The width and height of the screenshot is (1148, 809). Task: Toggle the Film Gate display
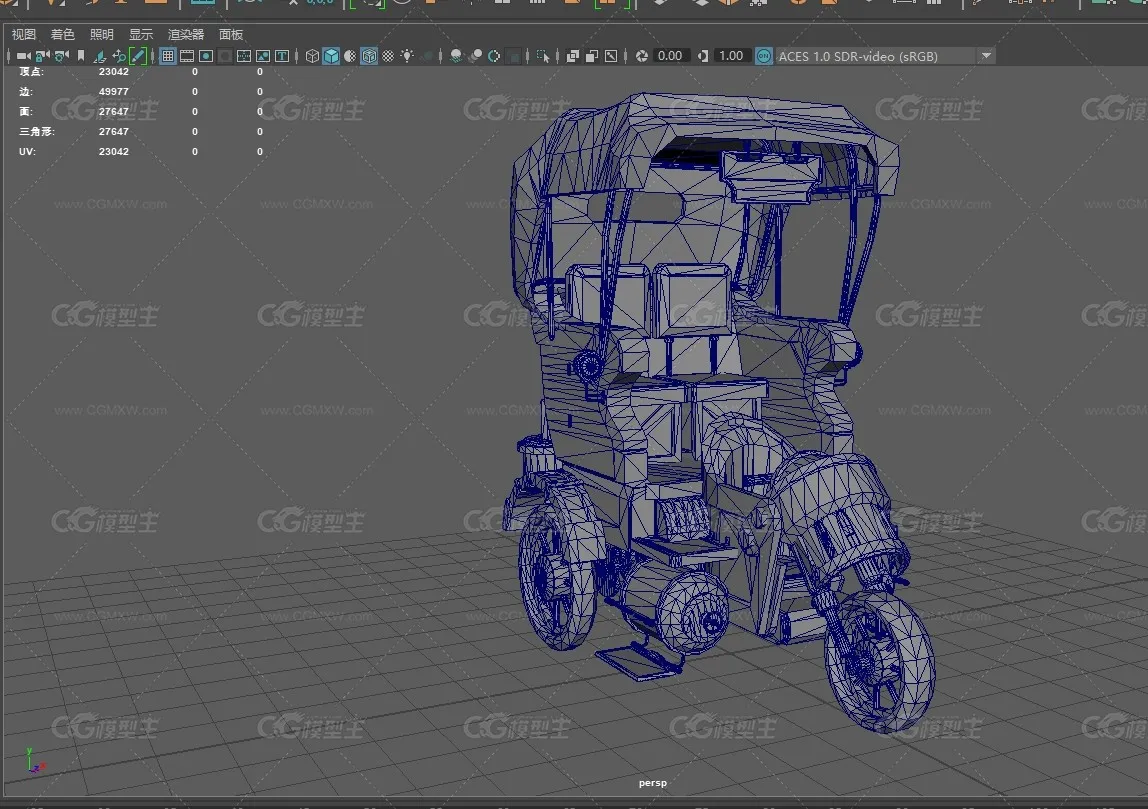coord(187,56)
